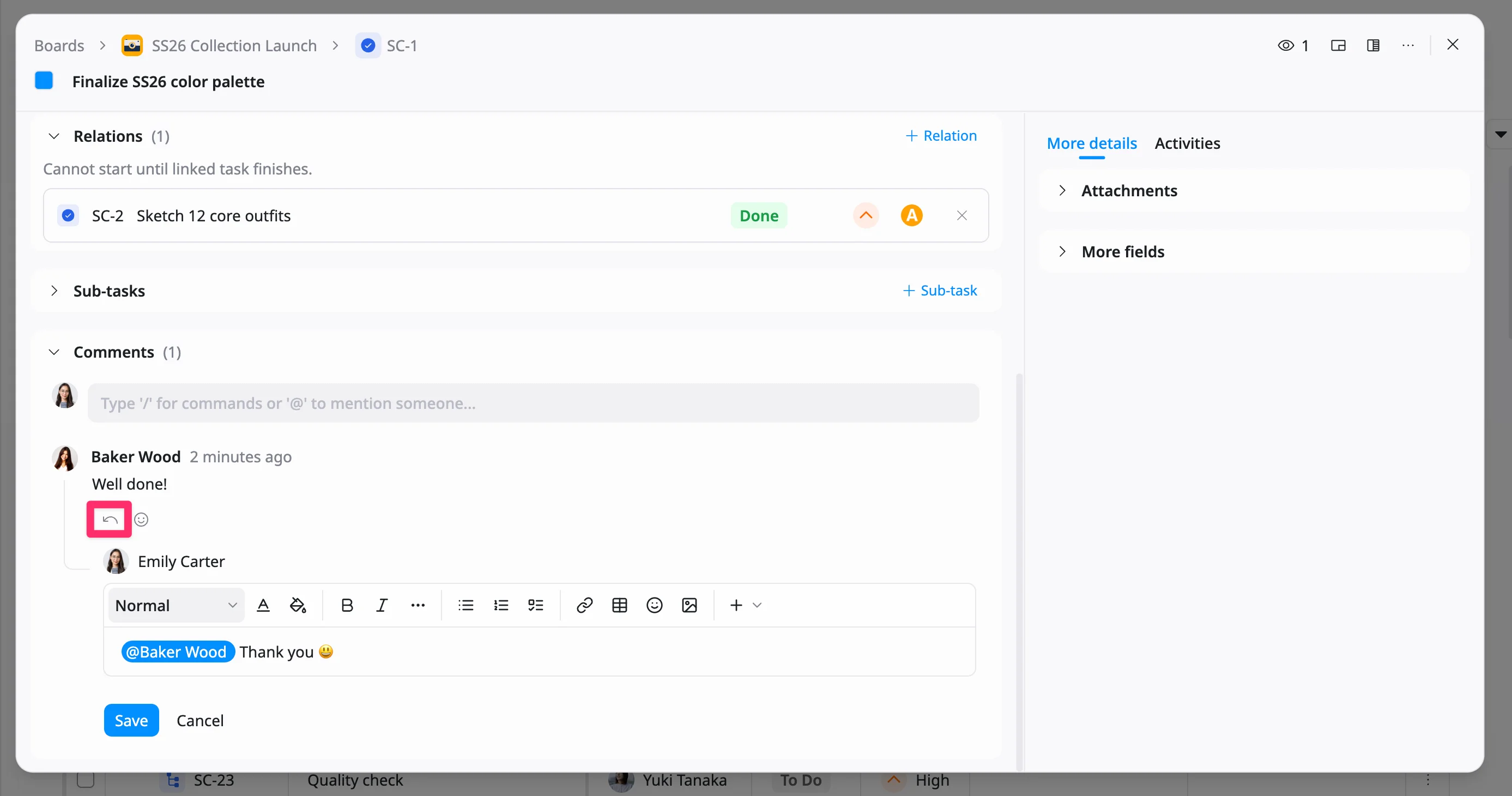Click the @Baker Wood mention chip
This screenshot has height=796, width=1512.
[x=178, y=652]
